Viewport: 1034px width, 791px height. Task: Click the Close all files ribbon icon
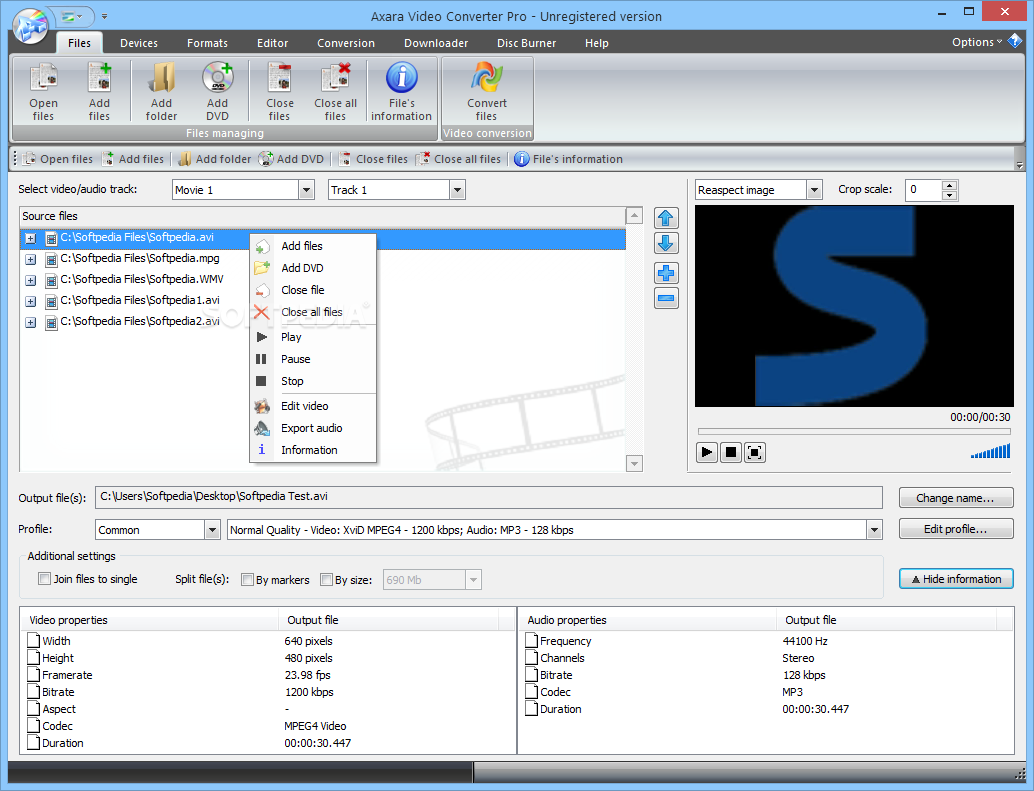[x=336, y=91]
